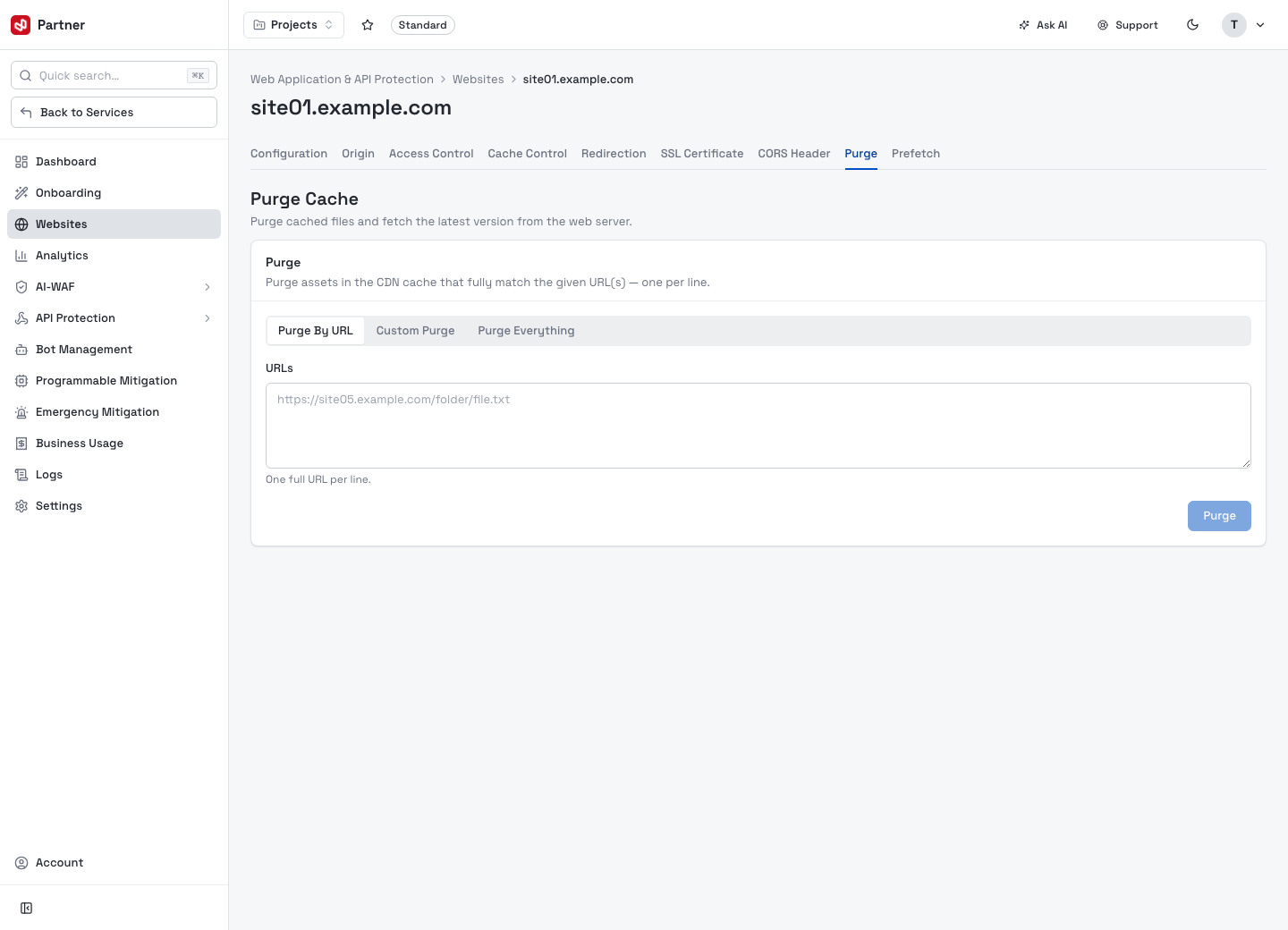The image size is (1288, 930).
Task: Go to the Cache Control tab
Action: (528, 154)
